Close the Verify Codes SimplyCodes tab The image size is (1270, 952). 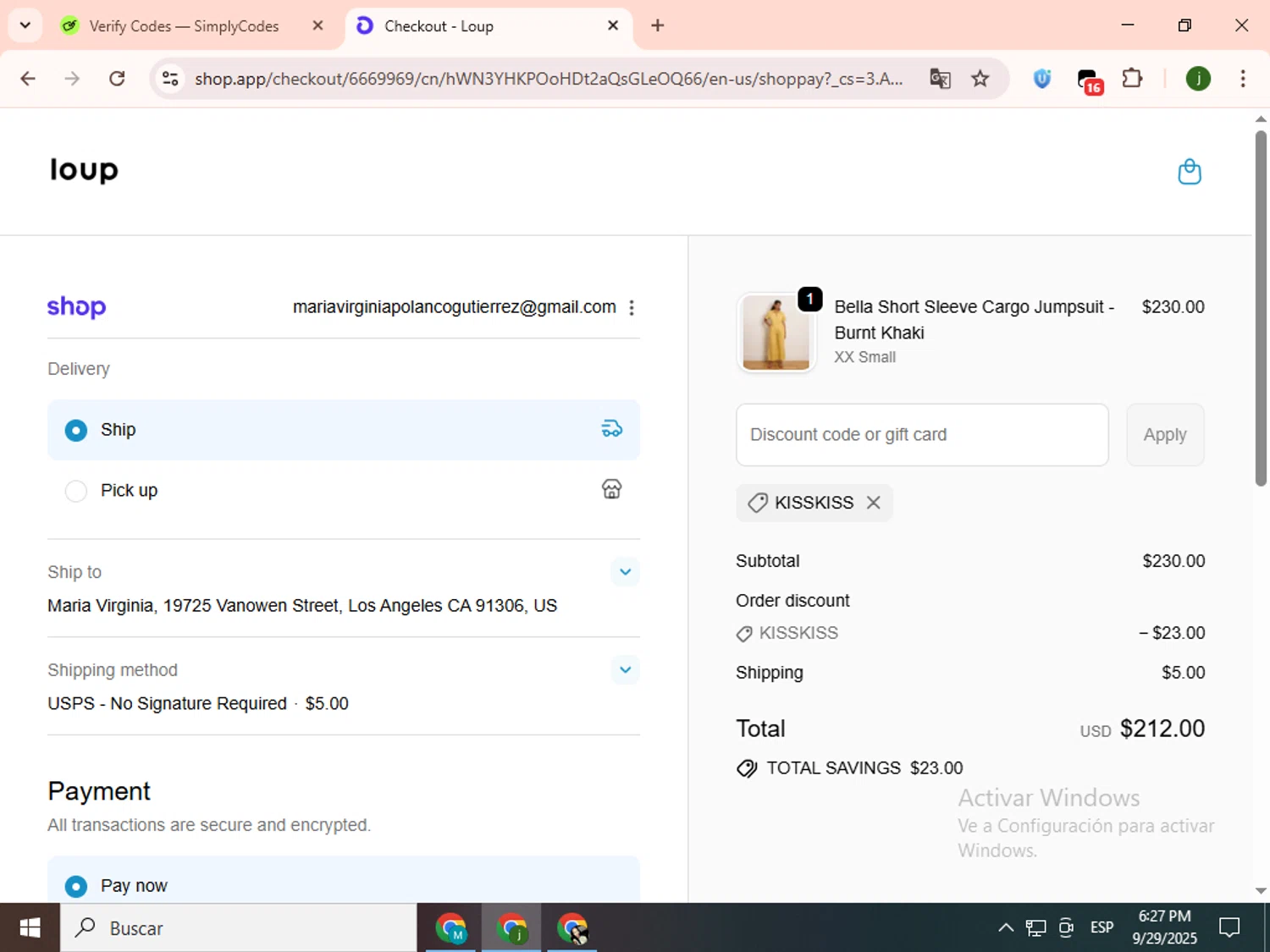pyautogui.click(x=317, y=25)
